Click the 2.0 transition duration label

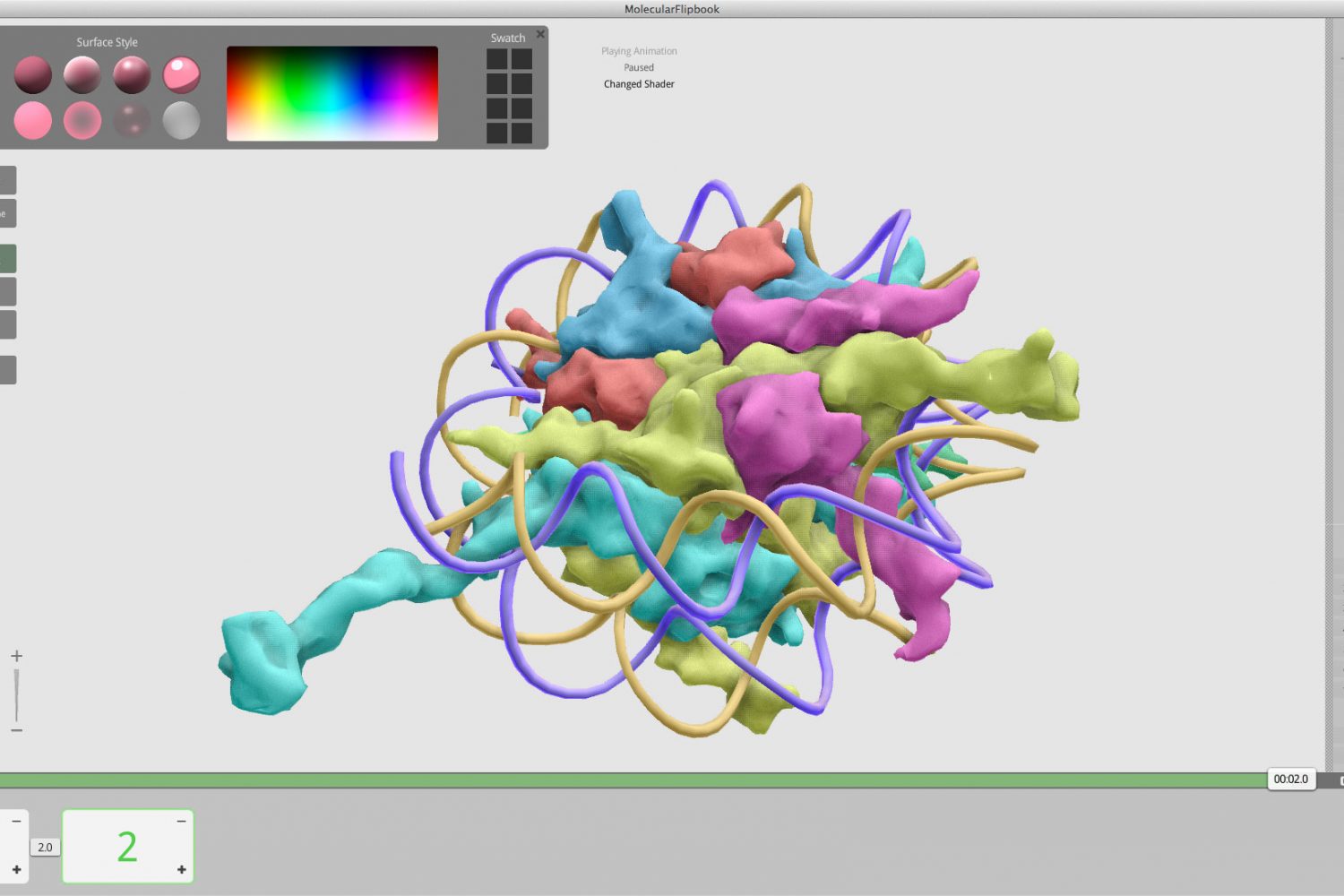pos(45,847)
